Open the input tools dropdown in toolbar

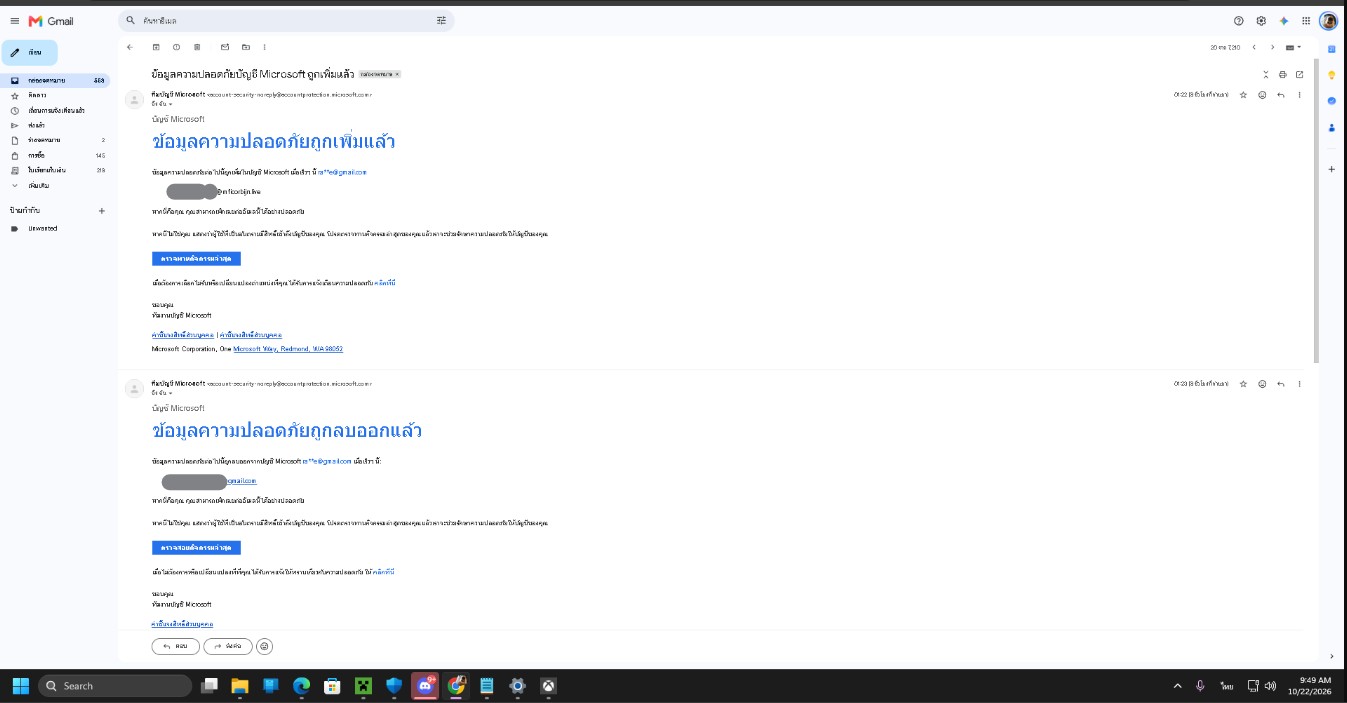(1293, 47)
